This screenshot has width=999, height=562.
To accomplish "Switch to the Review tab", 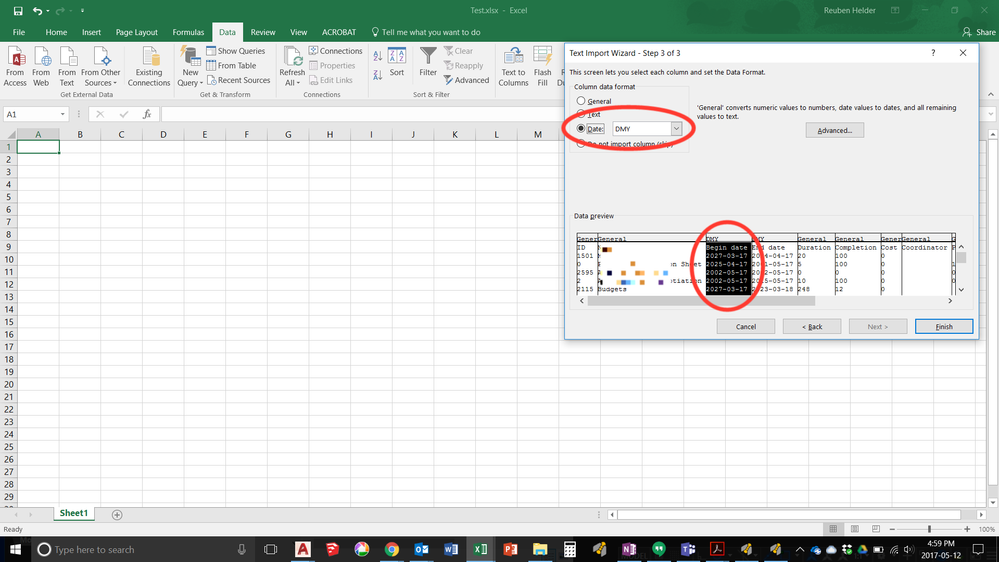I will (262, 32).
